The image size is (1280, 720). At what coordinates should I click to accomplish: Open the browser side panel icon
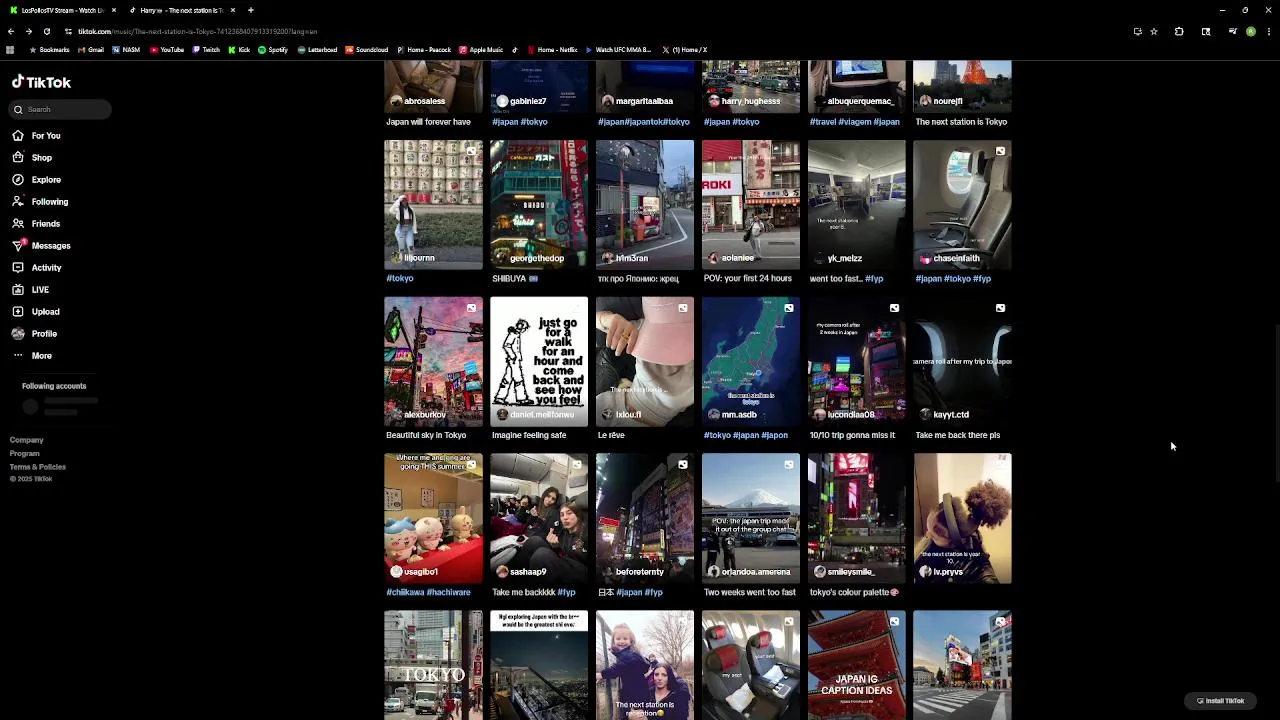pos(1206,32)
